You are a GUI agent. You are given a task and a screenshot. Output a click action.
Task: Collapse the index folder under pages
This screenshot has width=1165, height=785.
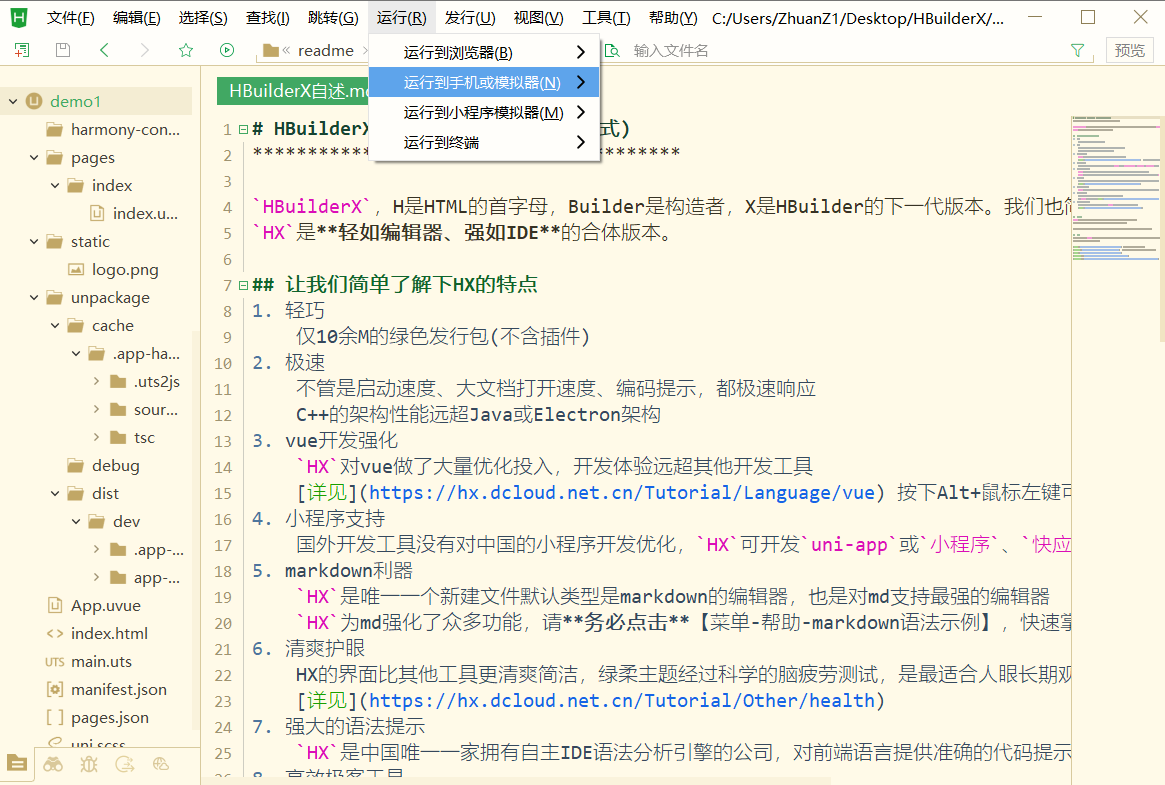coord(55,186)
